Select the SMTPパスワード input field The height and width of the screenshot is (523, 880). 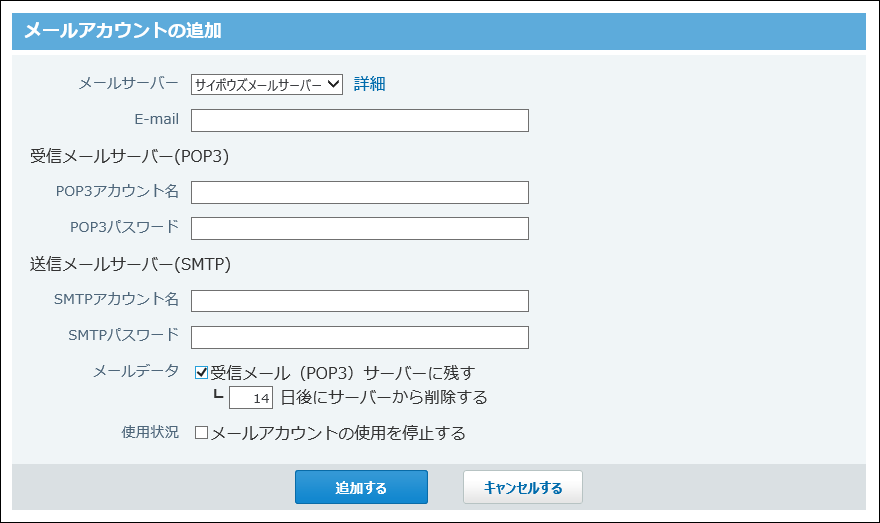click(360, 337)
